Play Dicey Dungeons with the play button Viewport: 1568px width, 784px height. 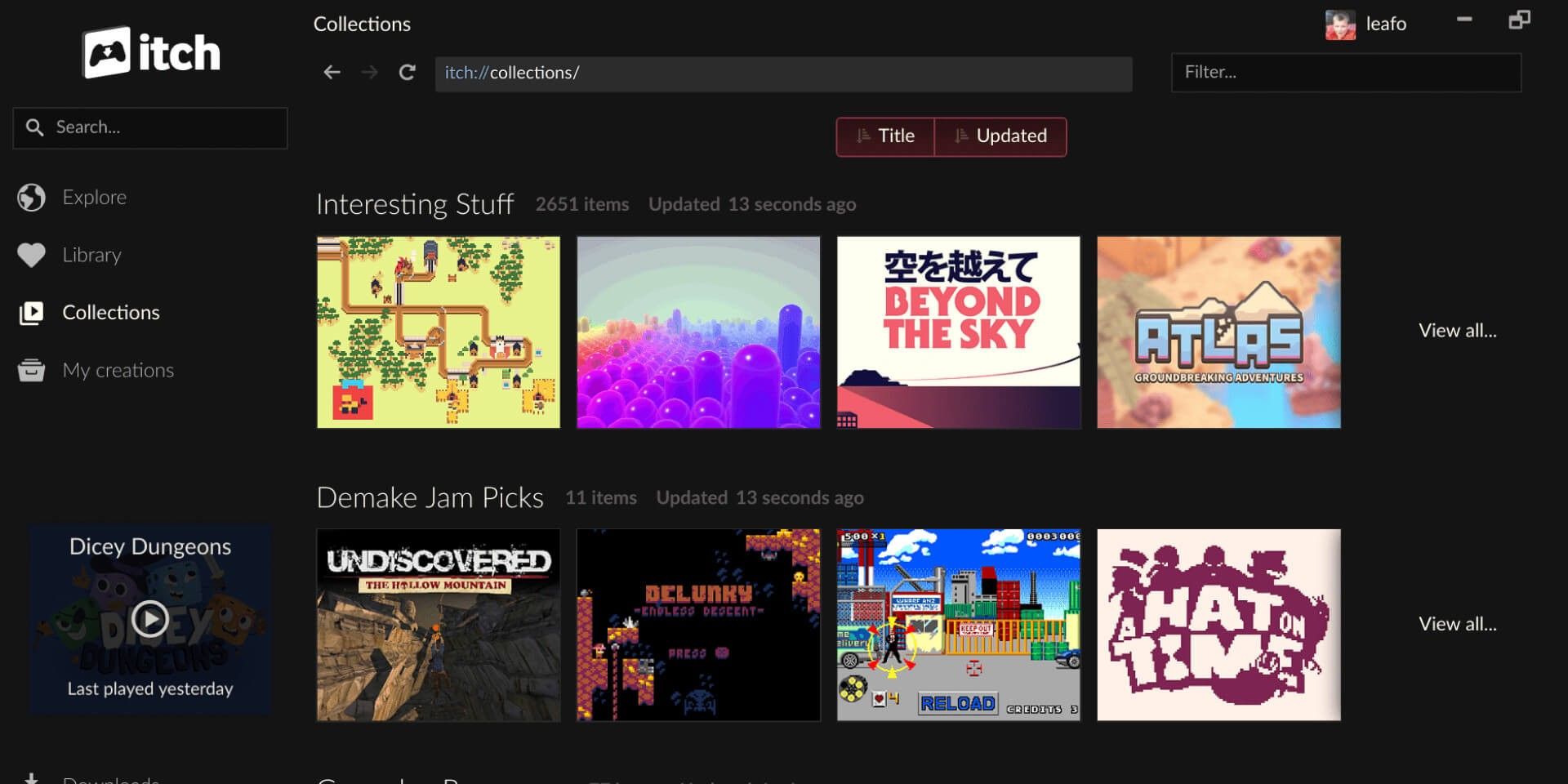(x=150, y=619)
